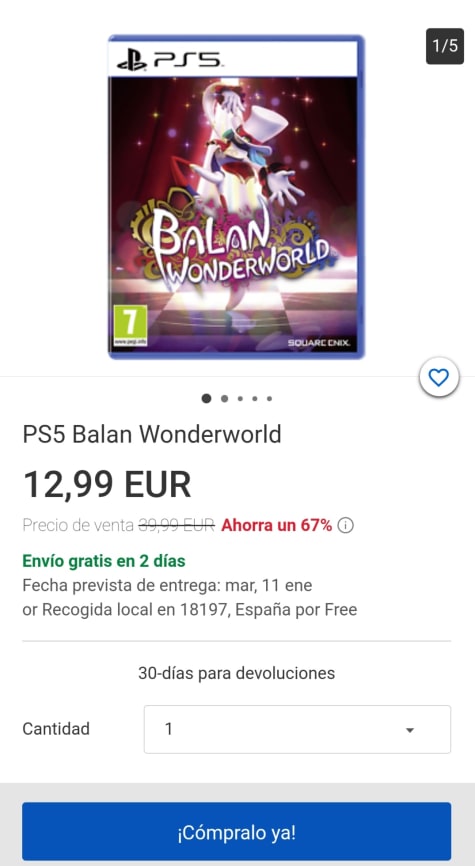Click the ¡Cómpralo ya! button

(236, 831)
